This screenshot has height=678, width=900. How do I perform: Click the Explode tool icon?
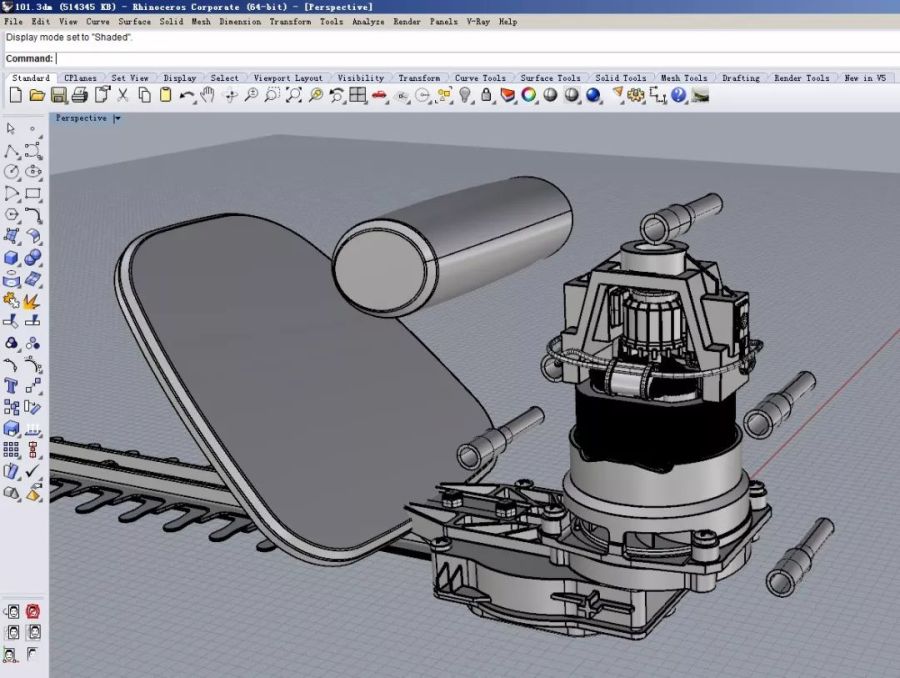pos(32,300)
